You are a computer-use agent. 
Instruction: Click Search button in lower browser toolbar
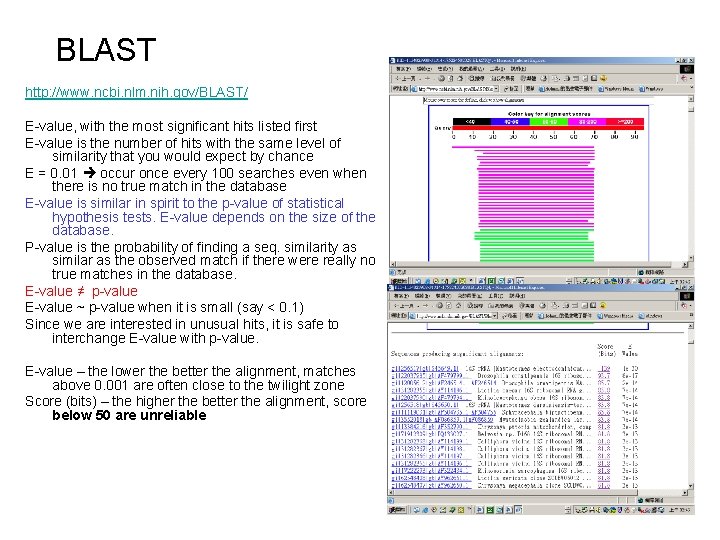tap(475, 305)
